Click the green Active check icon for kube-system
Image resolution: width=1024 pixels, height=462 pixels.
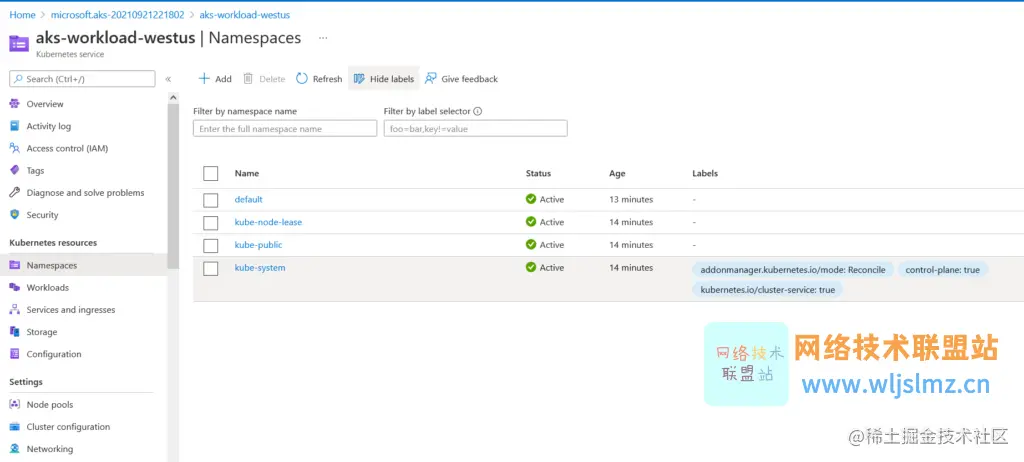[x=531, y=267]
